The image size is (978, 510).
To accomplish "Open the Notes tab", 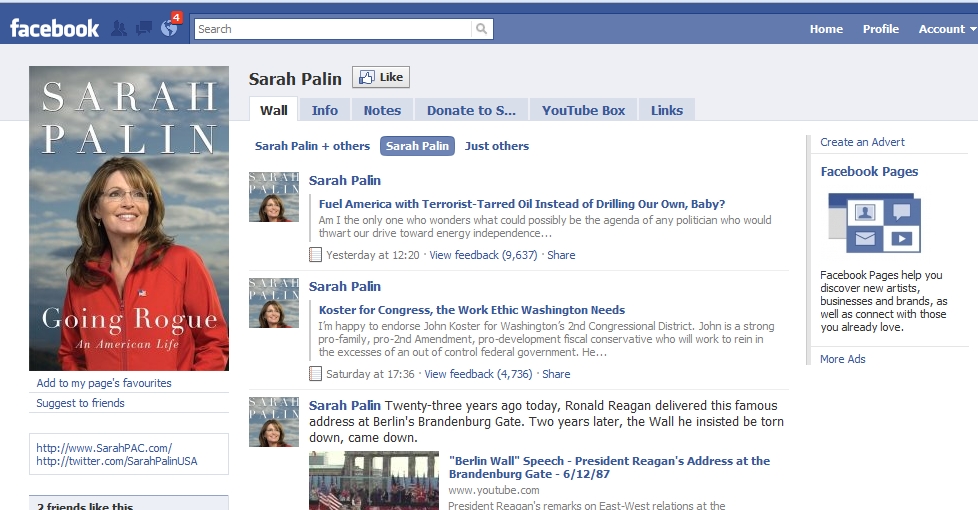I will pyautogui.click(x=382, y=110).
